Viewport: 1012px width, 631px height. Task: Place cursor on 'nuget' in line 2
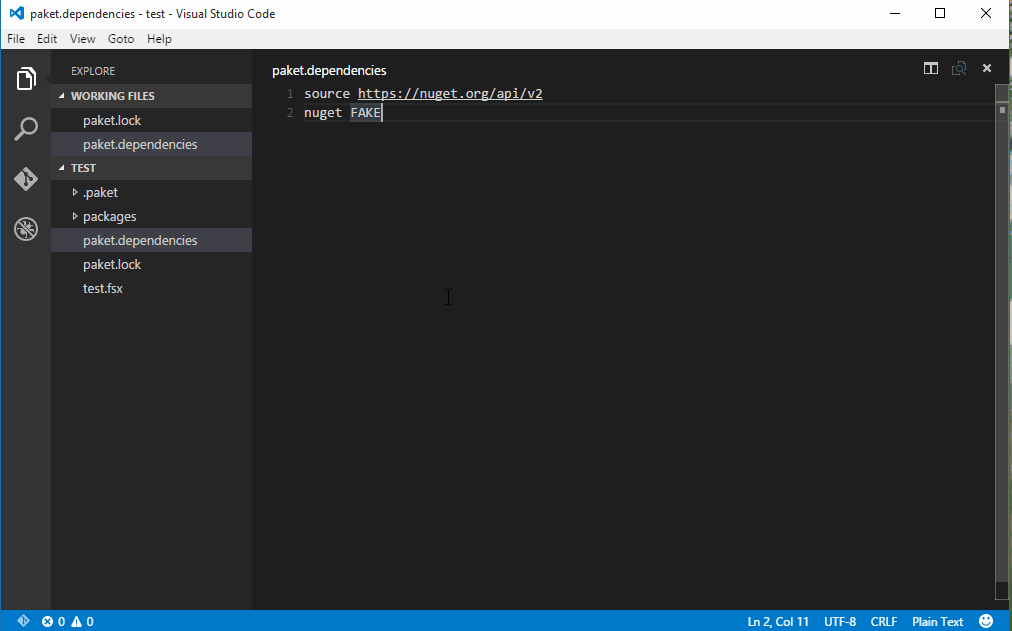click(x=323, y=113)
